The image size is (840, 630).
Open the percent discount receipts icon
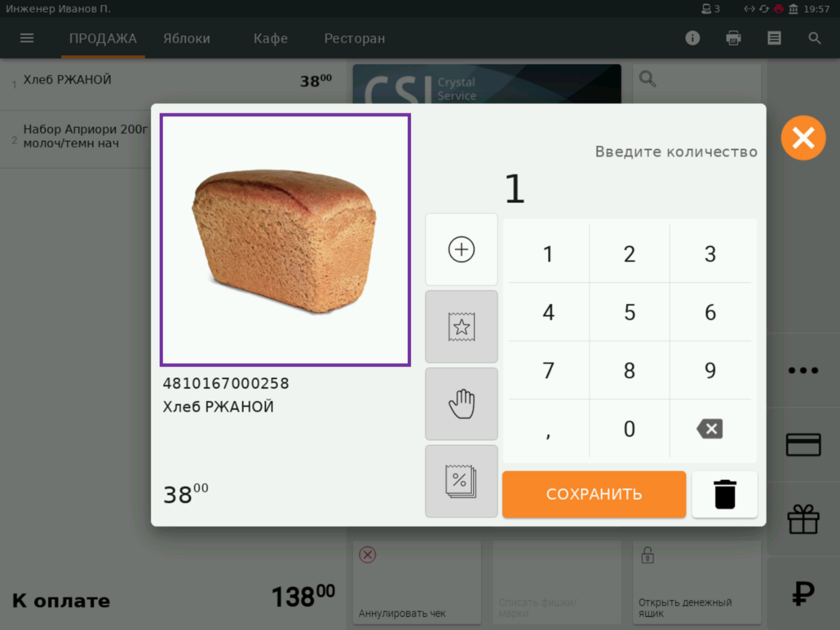click(x=461, y=481)
